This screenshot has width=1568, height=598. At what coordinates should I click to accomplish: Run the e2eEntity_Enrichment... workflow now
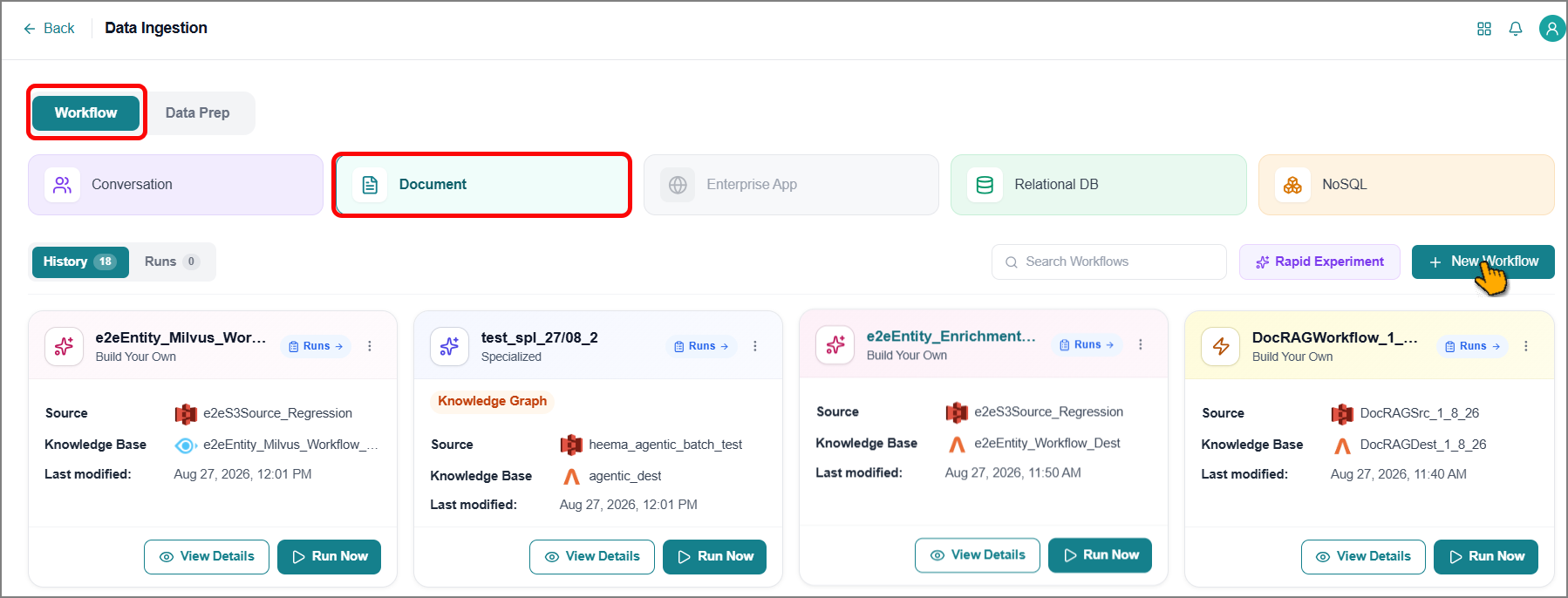pos(1101,555)
